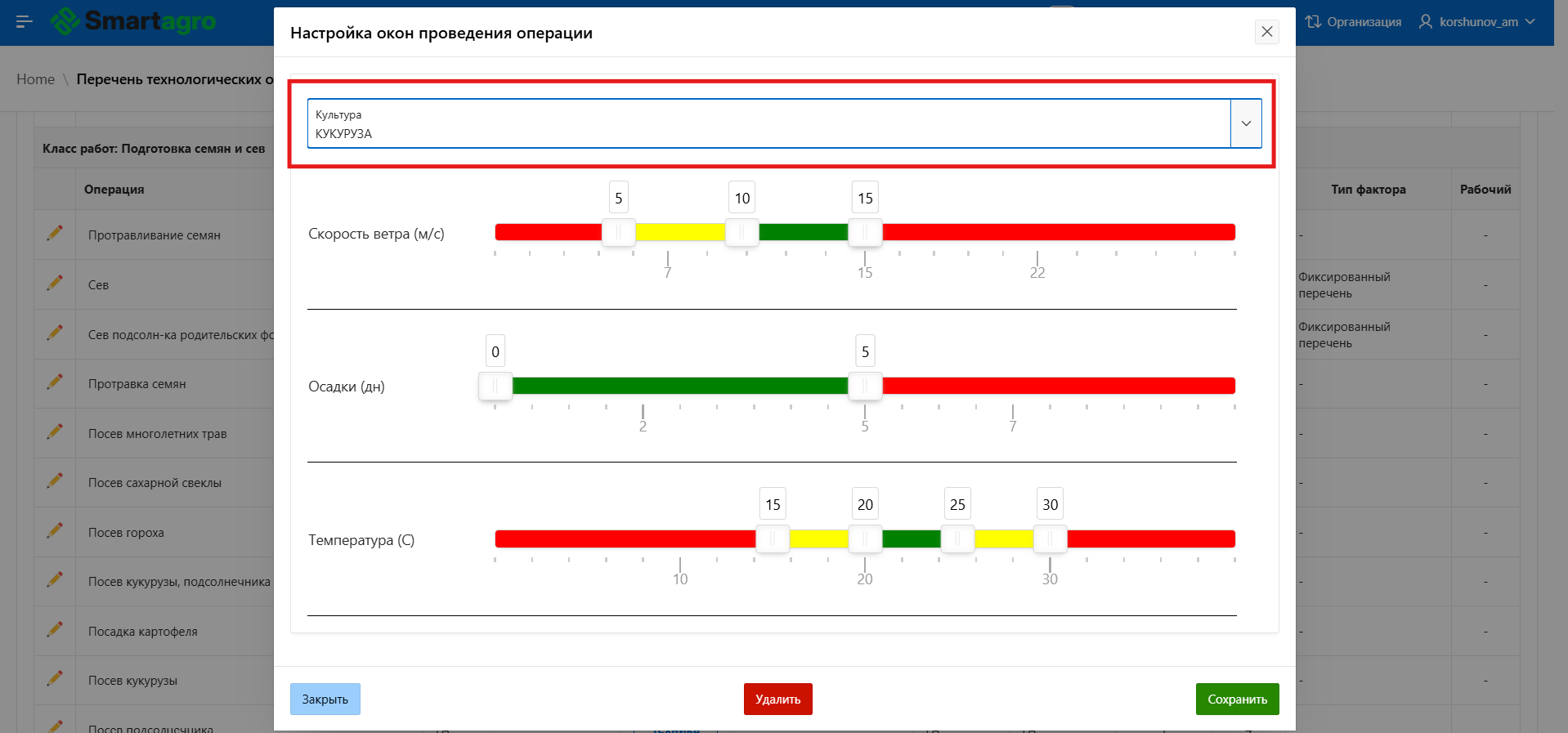Go to Home breadcrumb link
Screen dimensions: 1568x733
pyautogui.click(x=35, y=79)
